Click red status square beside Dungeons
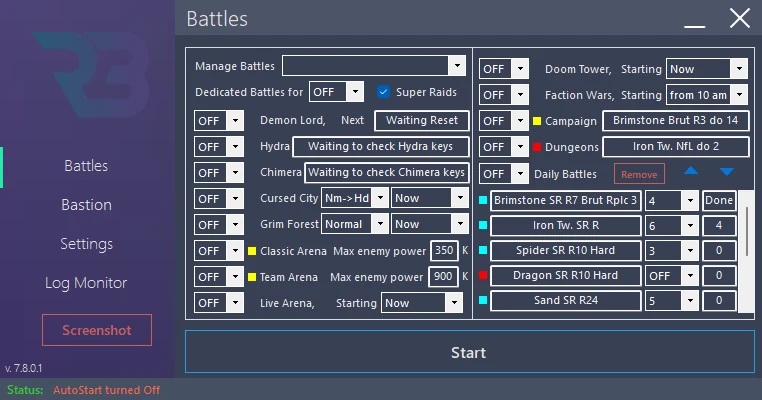The width and height of the screenshot is (762, 400). (x=537, y=147)
